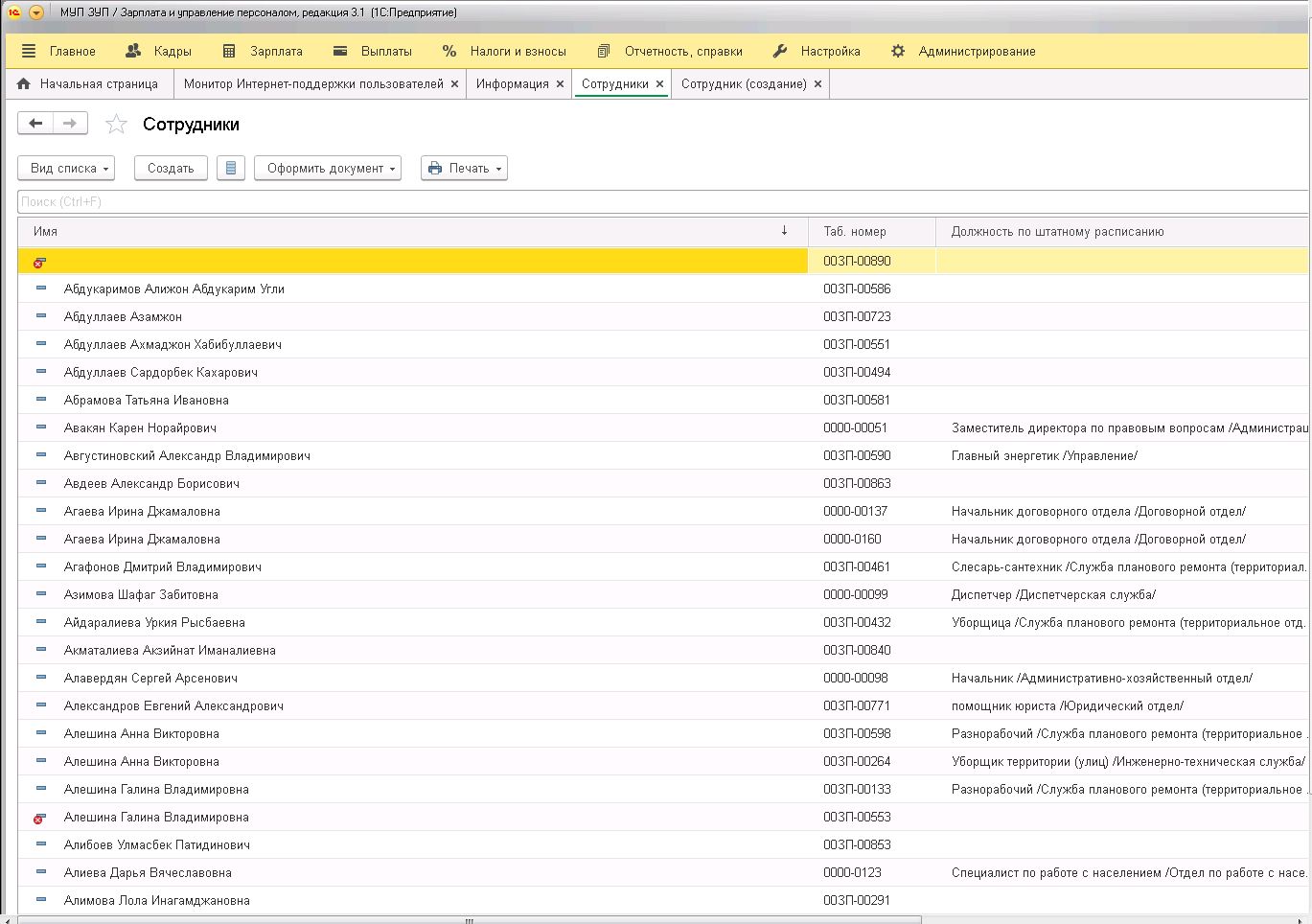Click the back navigation arrow
The image size is (1312, 924).
point(35,124)
